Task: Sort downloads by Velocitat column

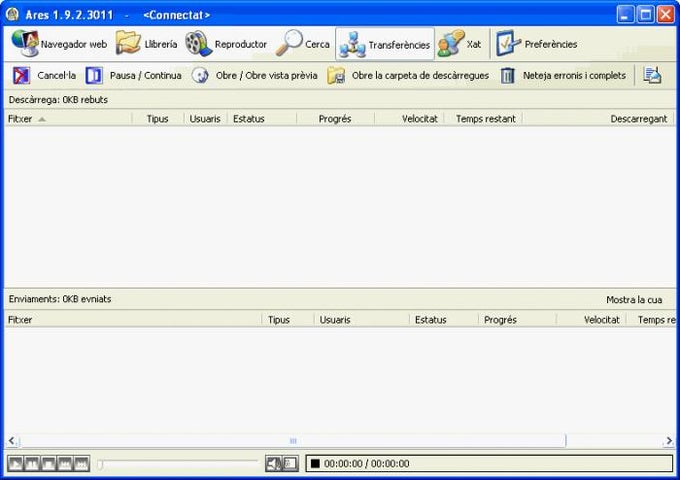Action: (x=409, y=118)
